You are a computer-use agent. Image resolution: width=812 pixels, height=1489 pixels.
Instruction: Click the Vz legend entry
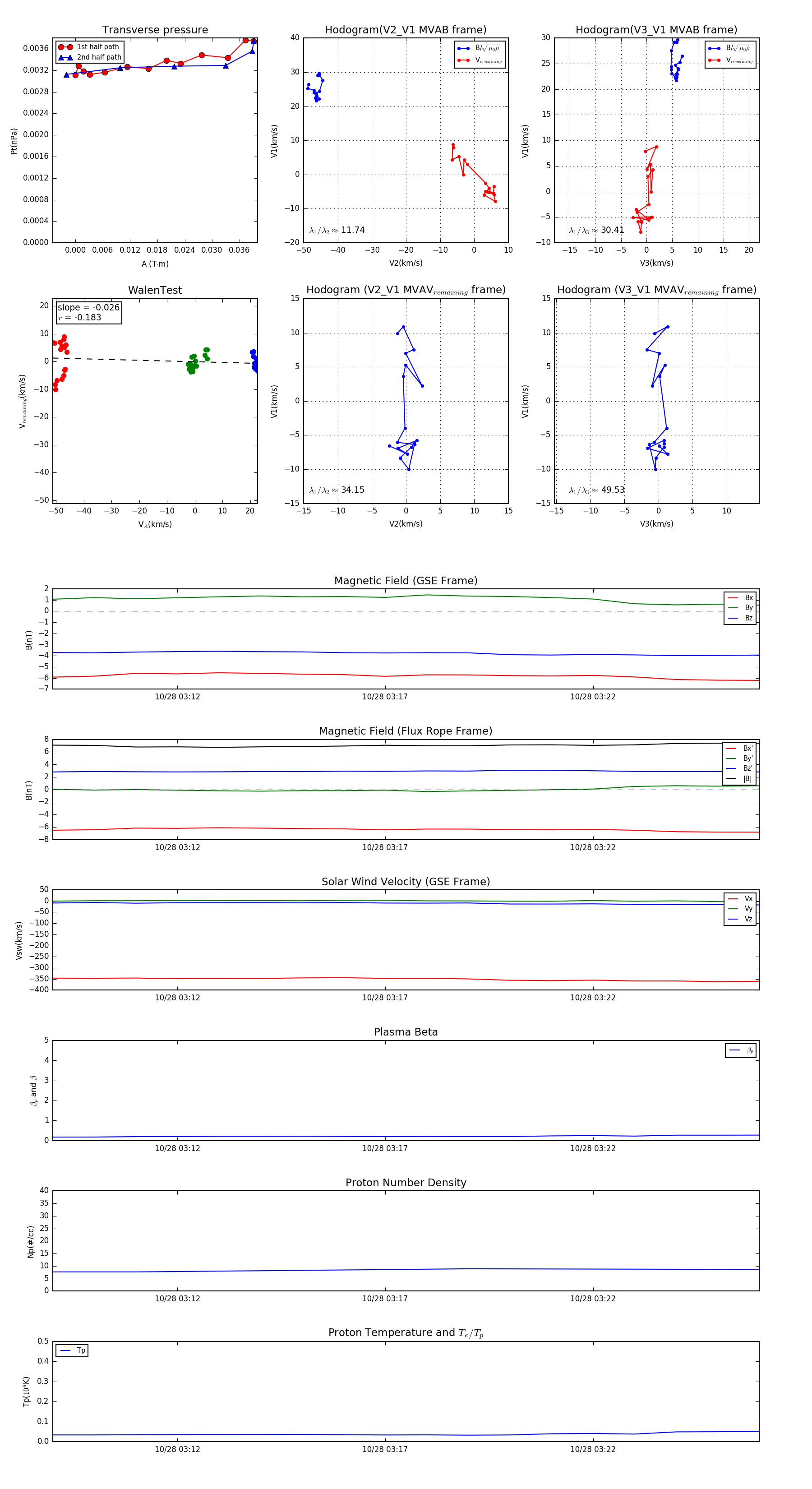740,919
